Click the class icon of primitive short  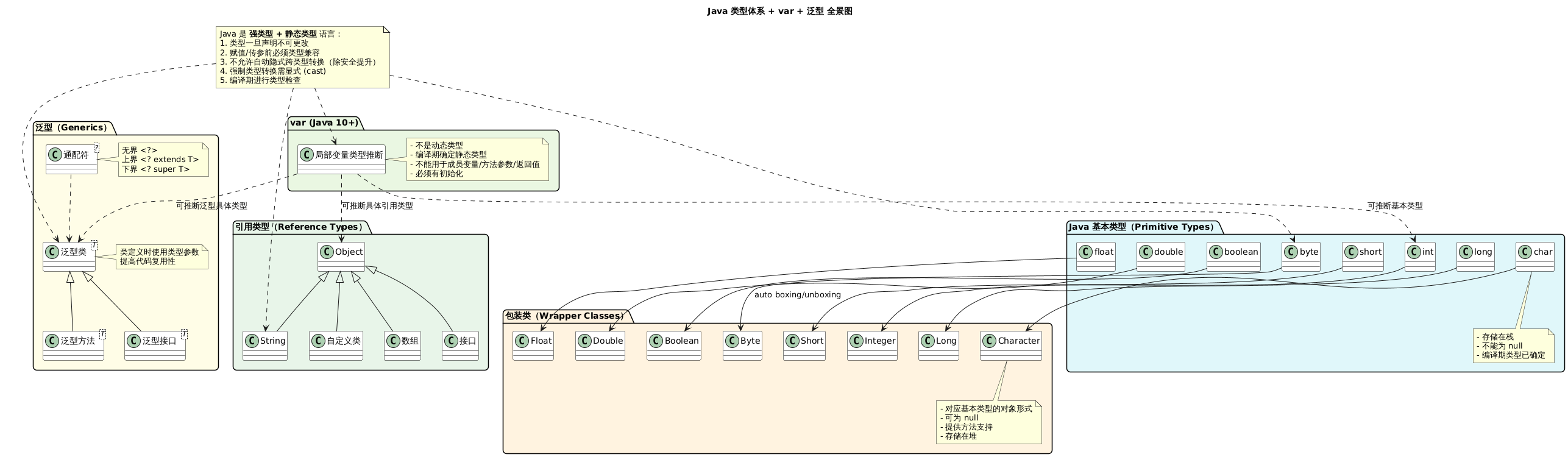point(1352,252)
